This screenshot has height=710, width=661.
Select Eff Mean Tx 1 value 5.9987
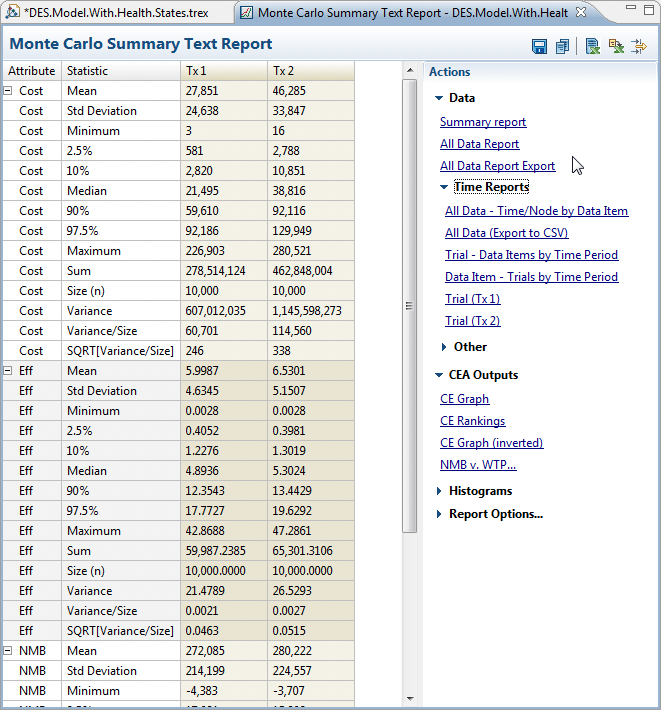pos(224,371)
